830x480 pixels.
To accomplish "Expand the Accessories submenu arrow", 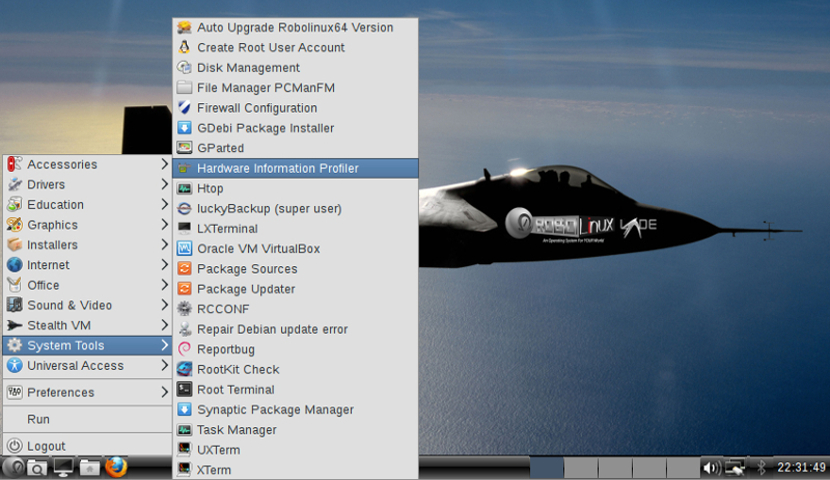I will tap(164, 164).
